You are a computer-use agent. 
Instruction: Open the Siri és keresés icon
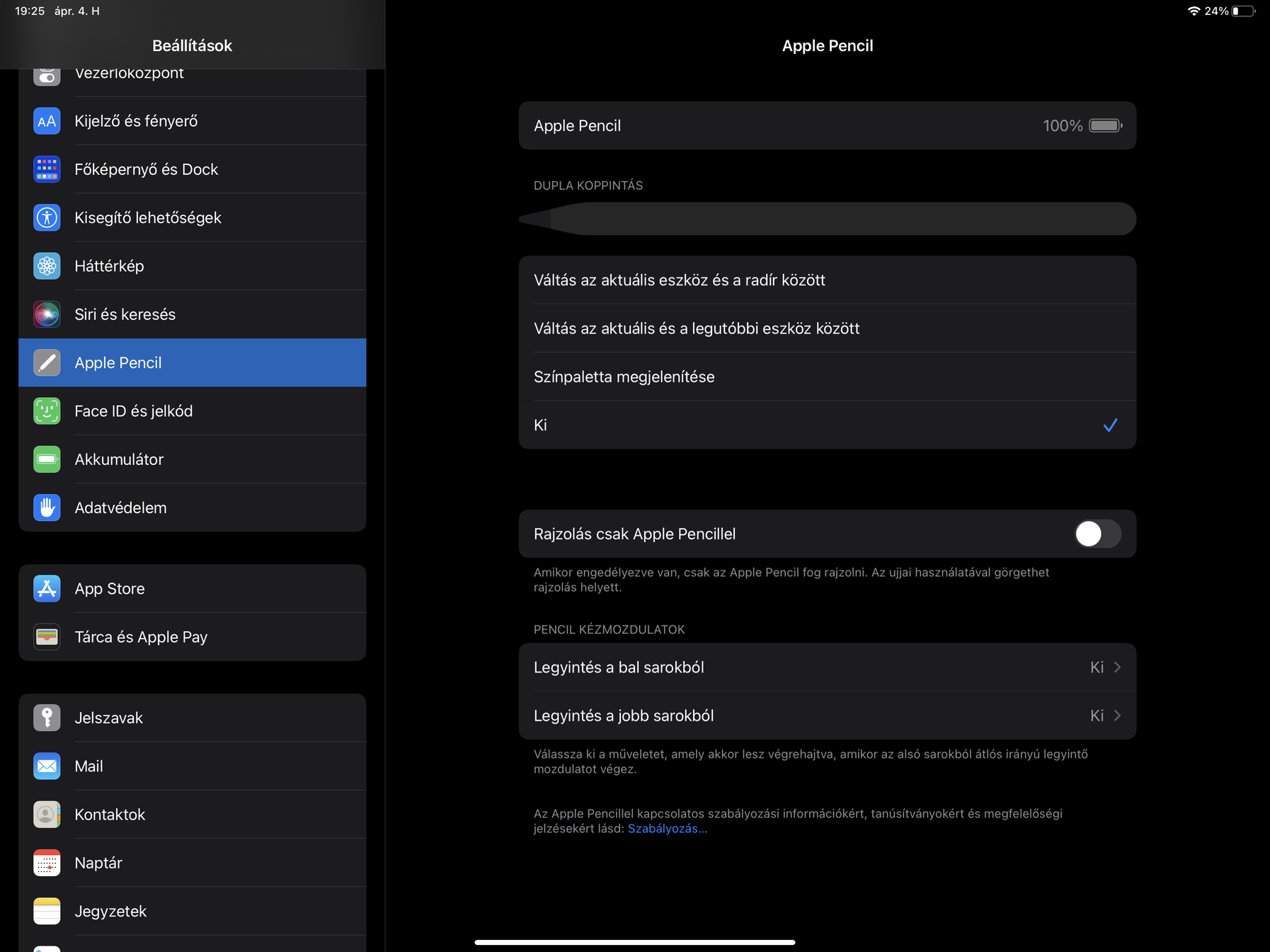click(47, 314)
